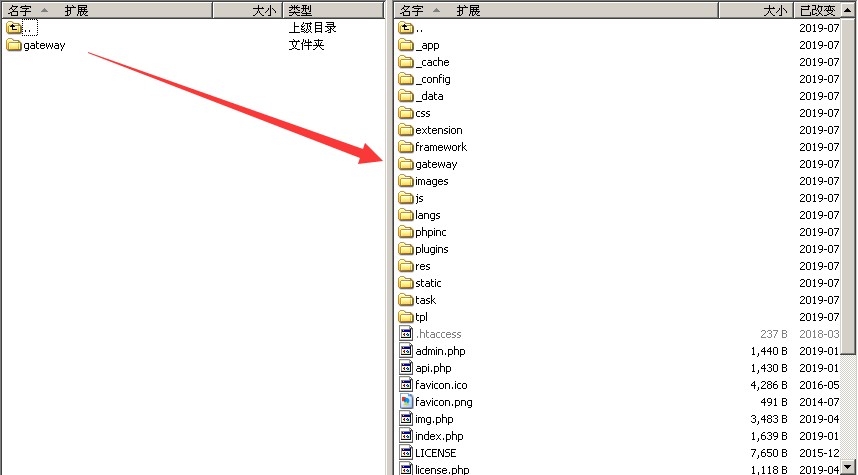The height and width of the screenshot is (475, 858).
Task: Click the gateway folder icon in left pane
Action: 14,45
